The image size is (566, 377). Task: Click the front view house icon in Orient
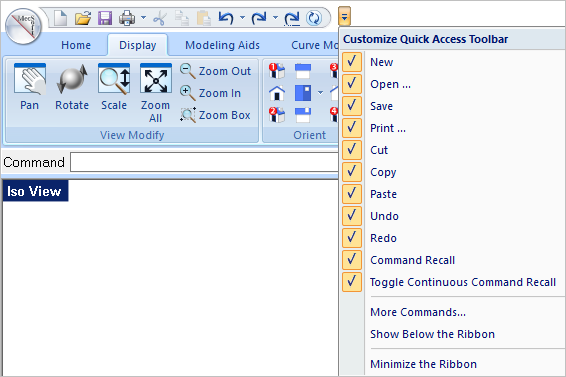click(277, 93)
